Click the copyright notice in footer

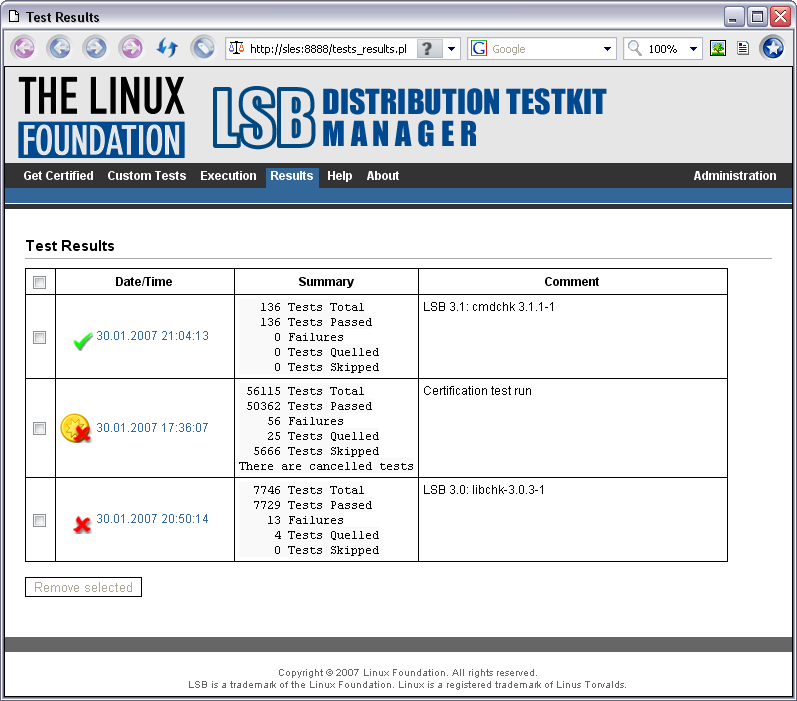[408, 673]
